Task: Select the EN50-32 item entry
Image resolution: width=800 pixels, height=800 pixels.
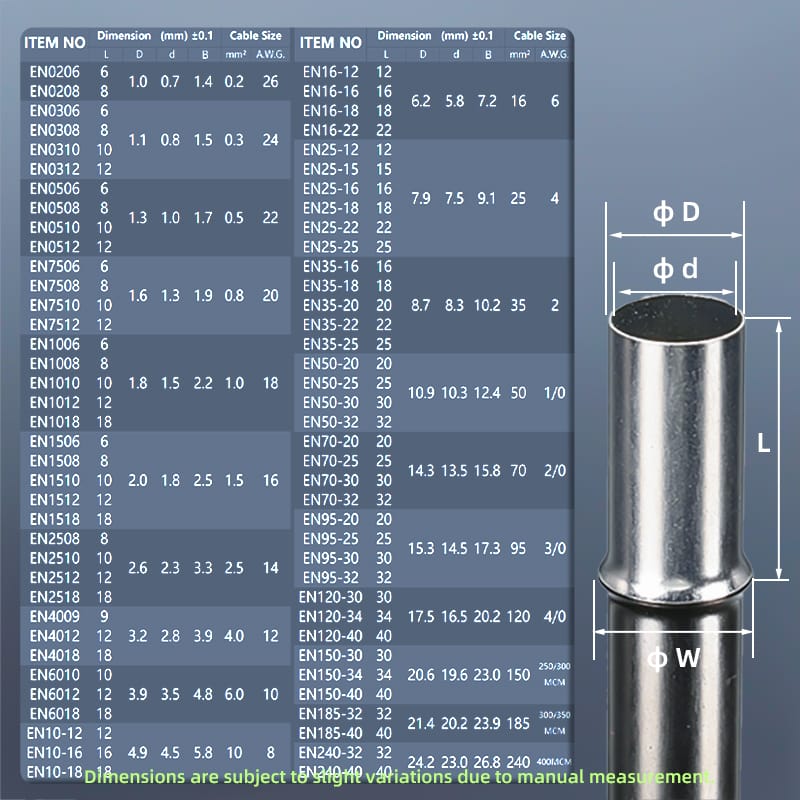Action: coord(331,422)
